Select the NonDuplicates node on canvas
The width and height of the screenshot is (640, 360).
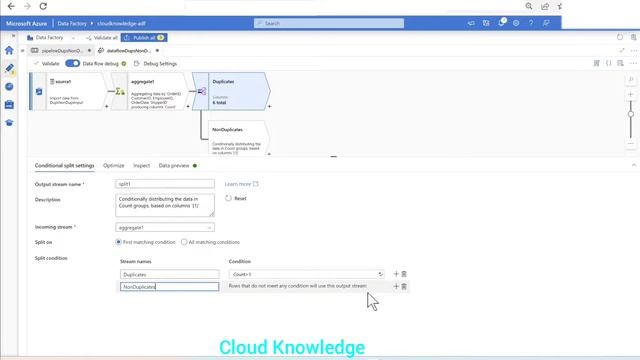click(x=239, y=138)
